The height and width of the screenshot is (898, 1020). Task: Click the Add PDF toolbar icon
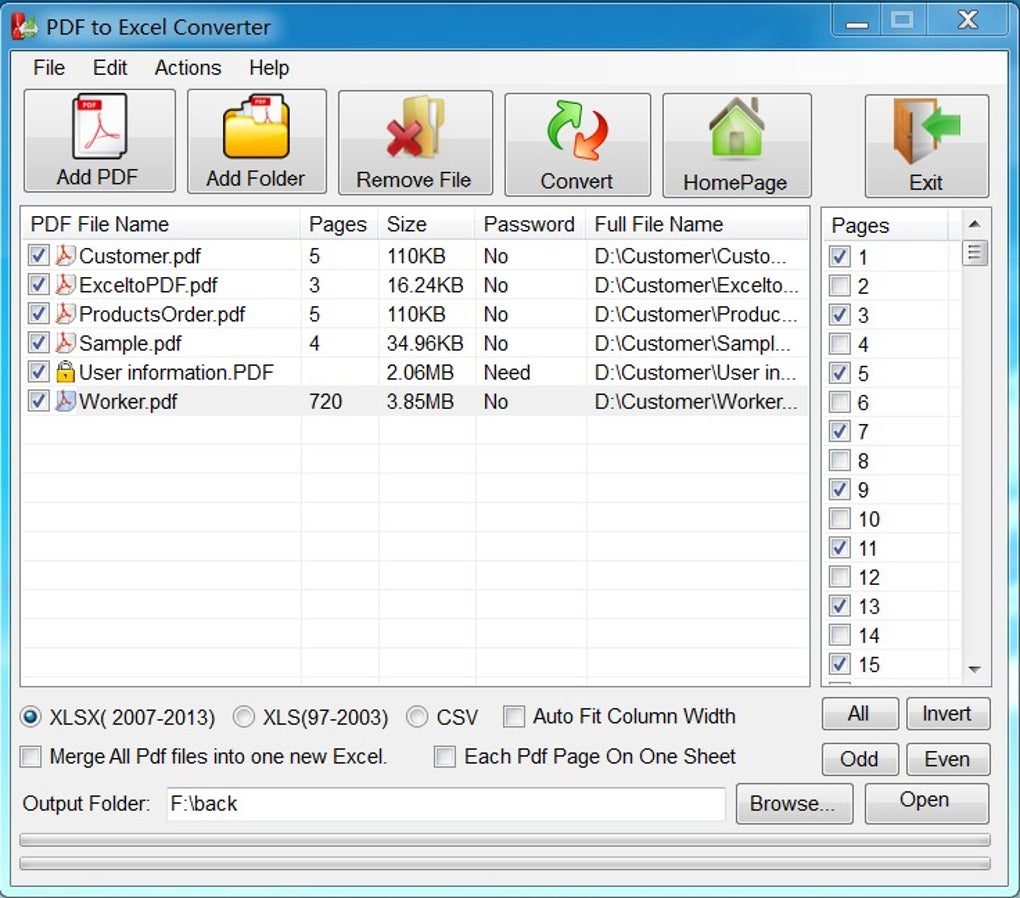point(97,130)
